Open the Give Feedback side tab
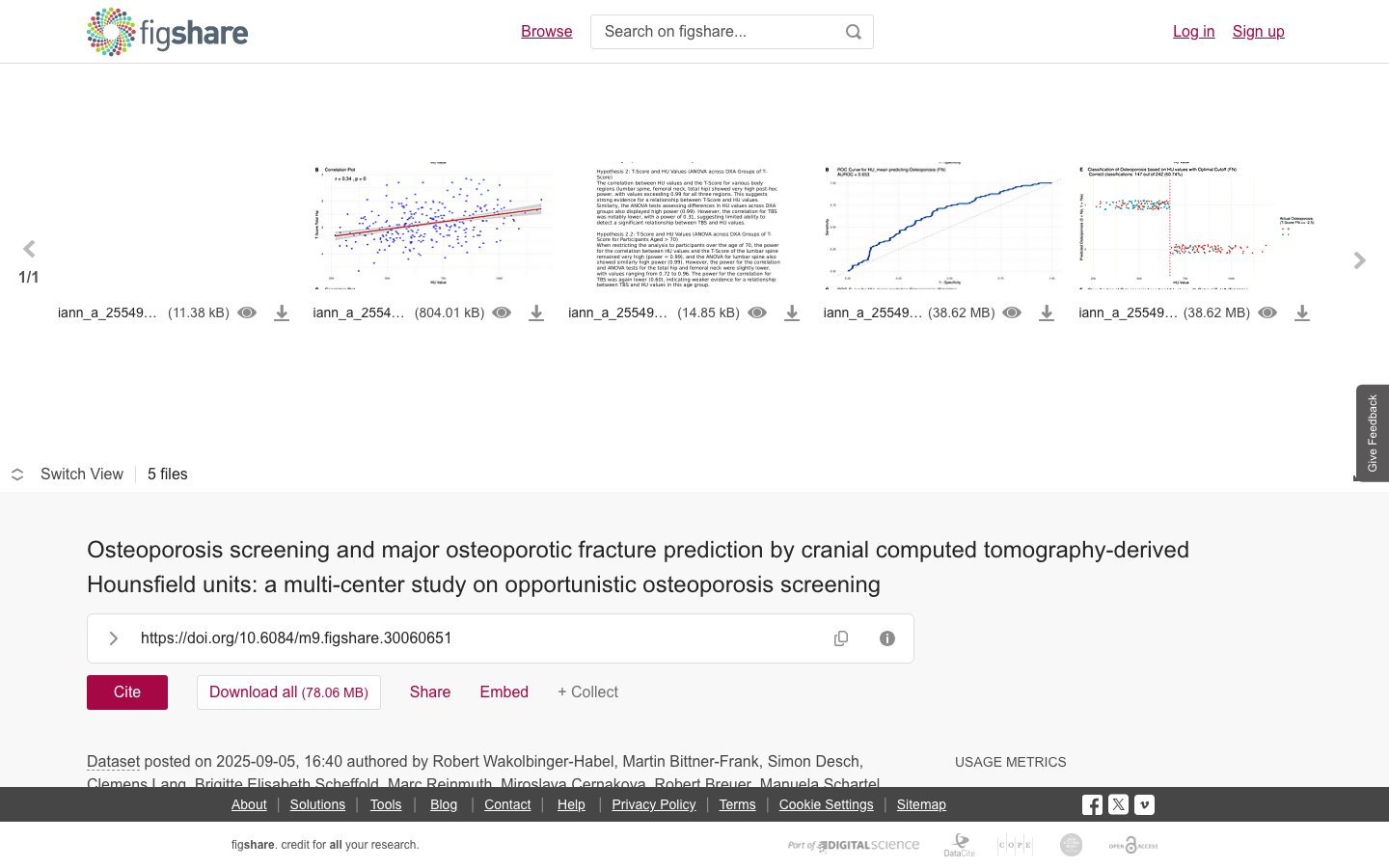The height and width of the screenshot is (868, 1389). [x=1373, y=433]
